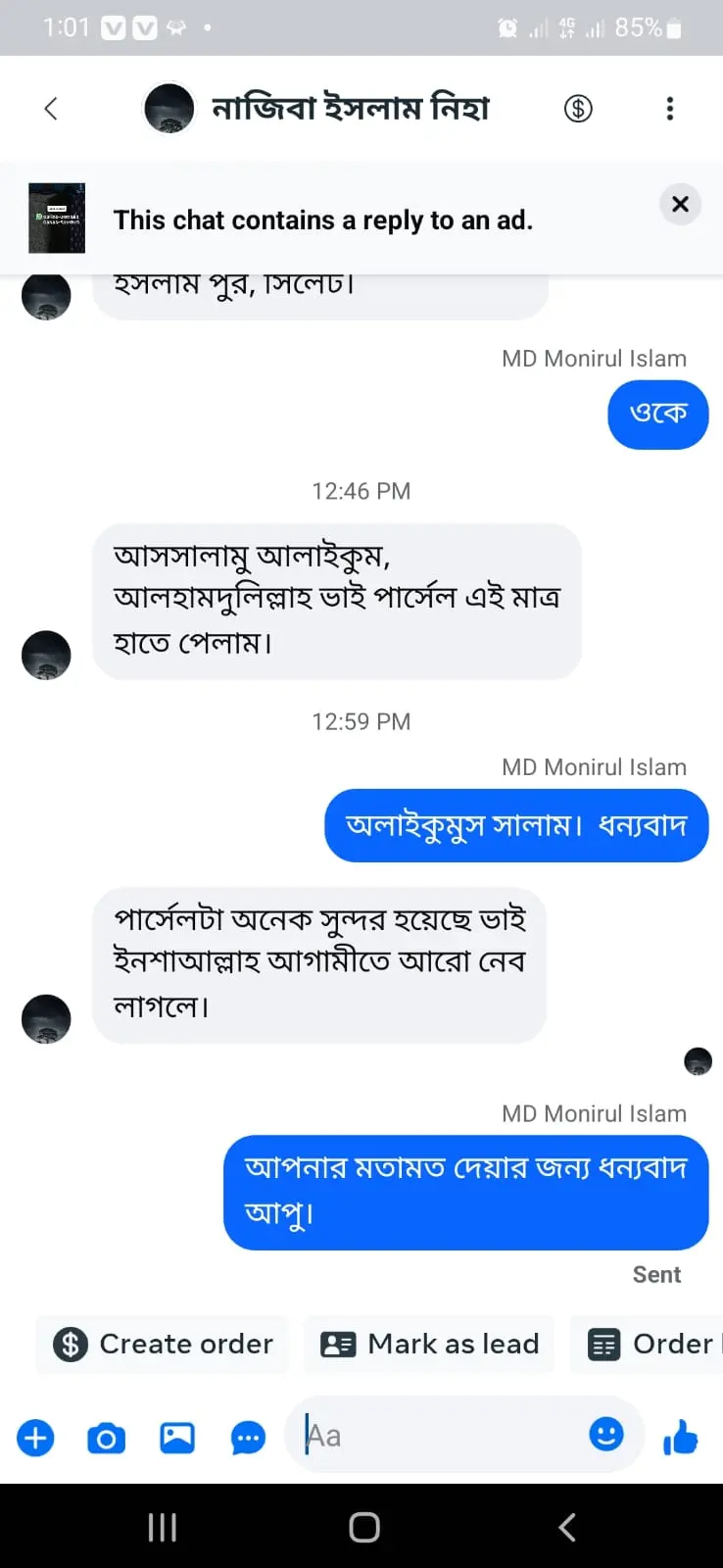Screen dimensions: 723x1568
Task: Dismiss the ad reply banner
Action: click(680, 204)
